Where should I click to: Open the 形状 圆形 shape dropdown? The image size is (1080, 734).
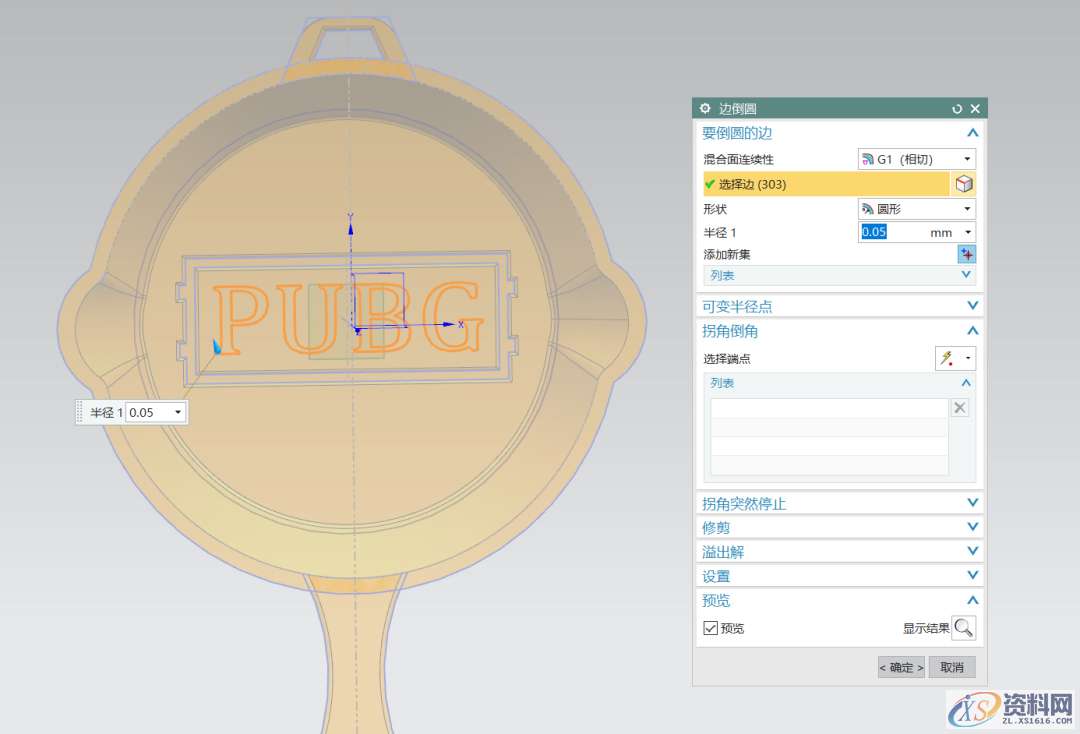(917, 209)
